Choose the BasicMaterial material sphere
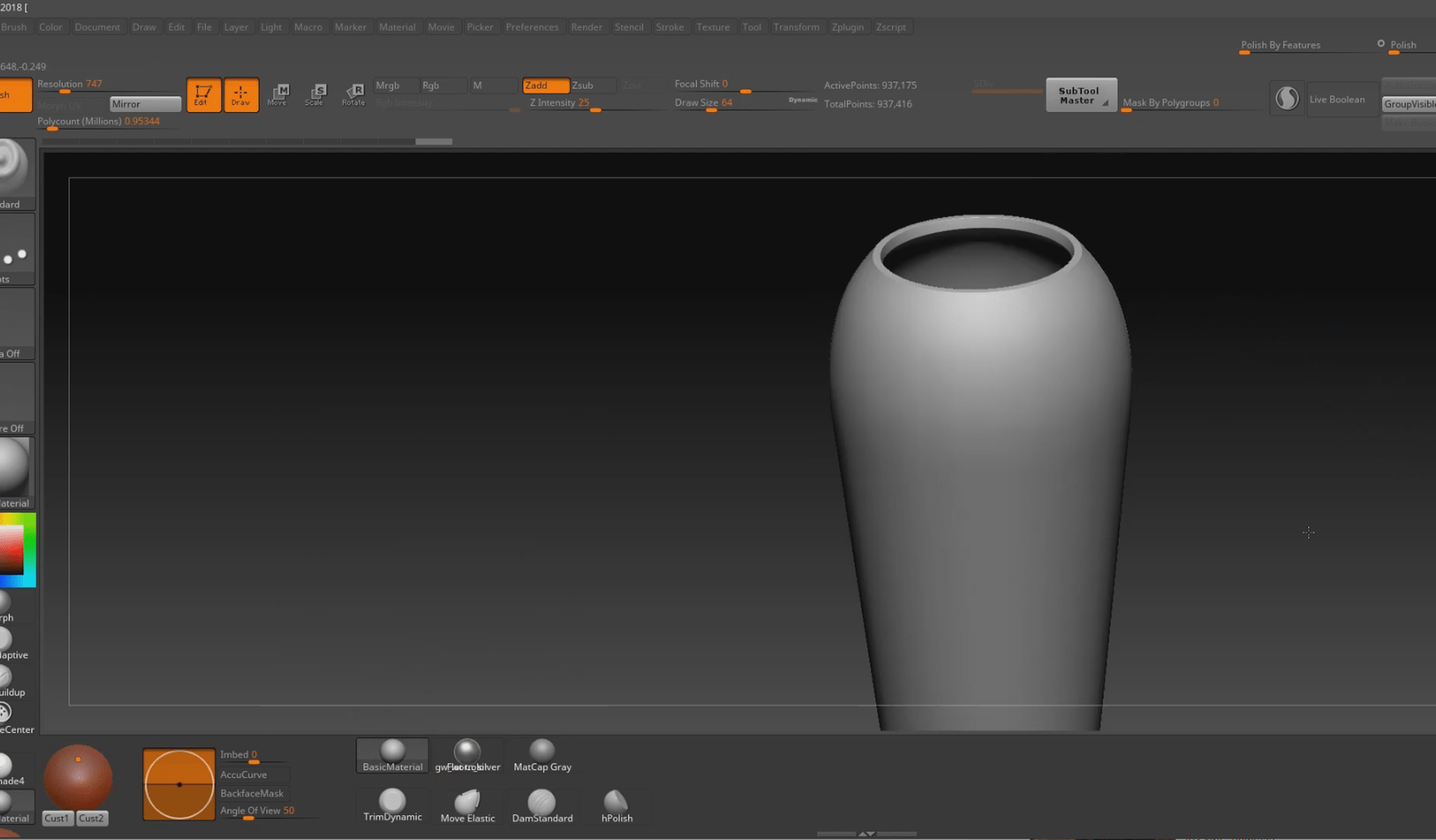Image resolution: width=1436 pixels, height=840 pixels. (x=392, y=755)
